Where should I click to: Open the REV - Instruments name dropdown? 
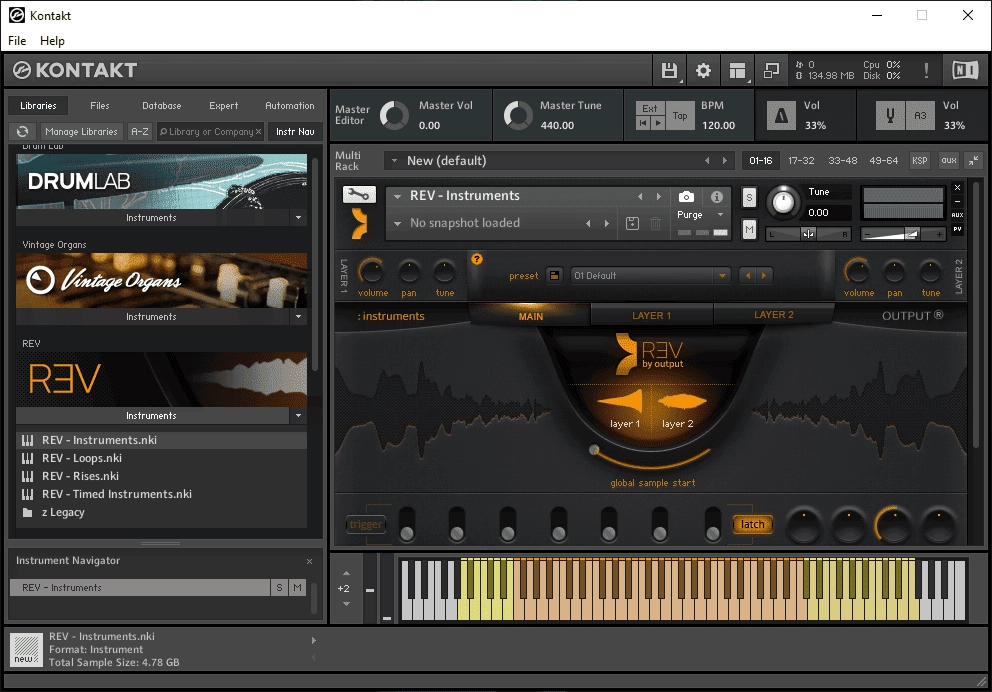click(397, 196)
